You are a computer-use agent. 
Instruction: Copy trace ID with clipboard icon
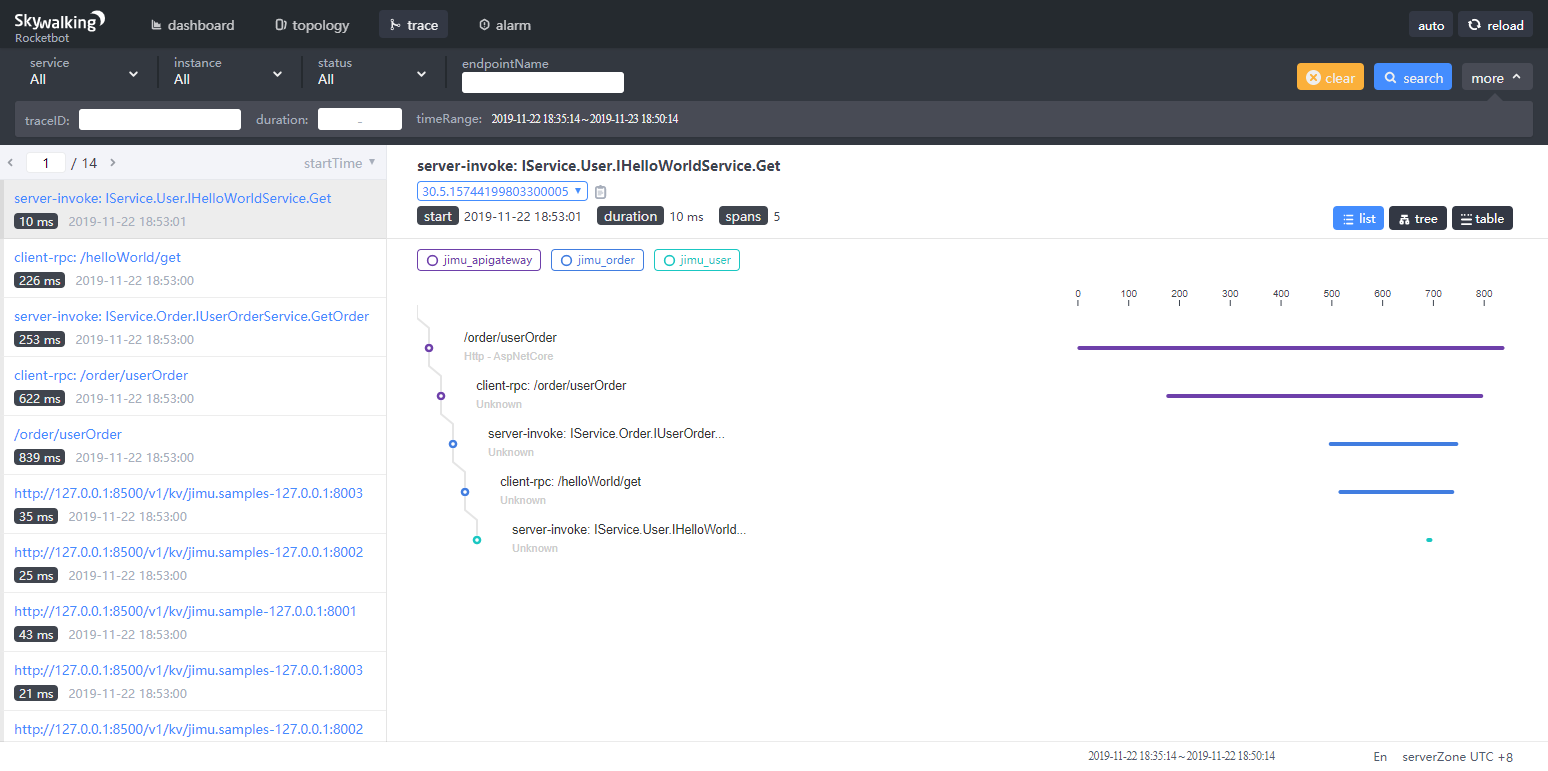601,192
